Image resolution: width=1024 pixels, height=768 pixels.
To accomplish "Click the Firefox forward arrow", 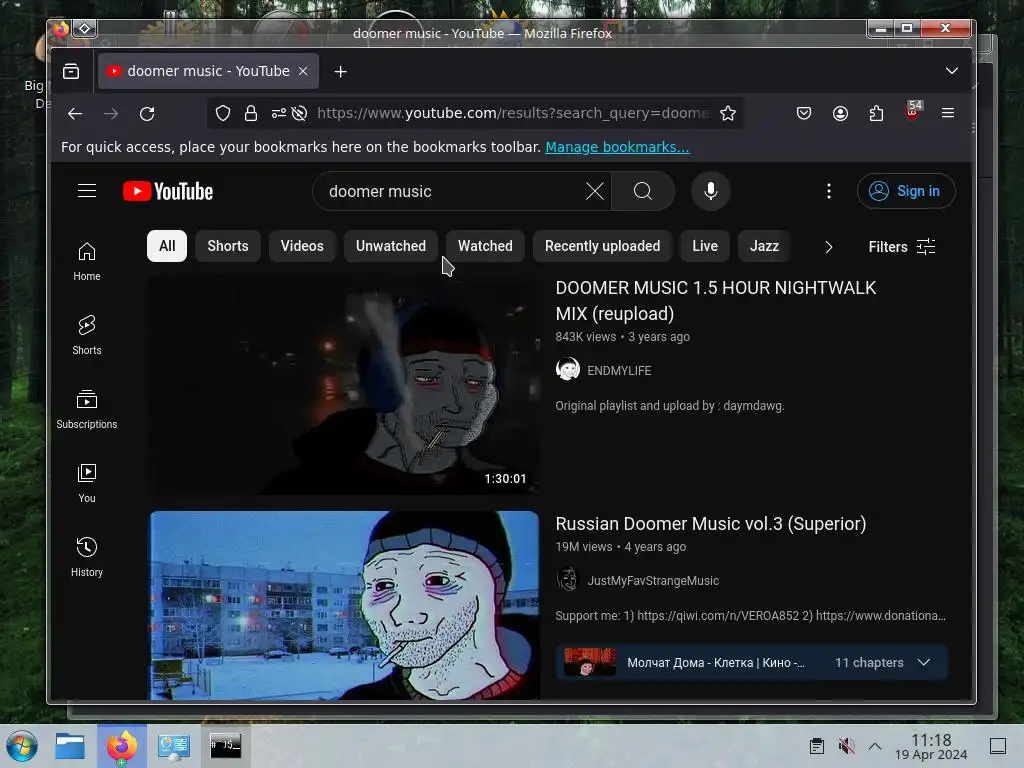I will point(111,114).
